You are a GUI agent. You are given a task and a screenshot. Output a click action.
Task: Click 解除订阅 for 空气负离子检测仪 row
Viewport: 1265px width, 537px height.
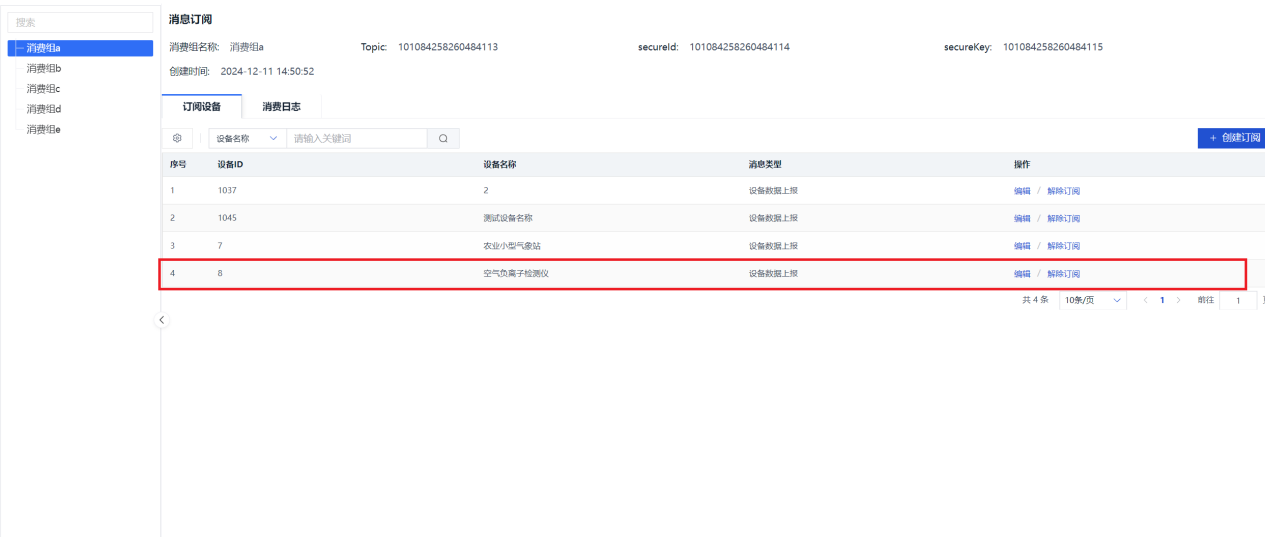1063,274
